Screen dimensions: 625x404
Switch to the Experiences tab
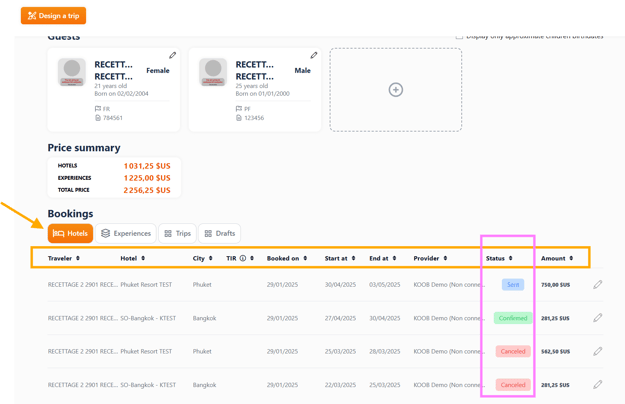coord(125,234)
